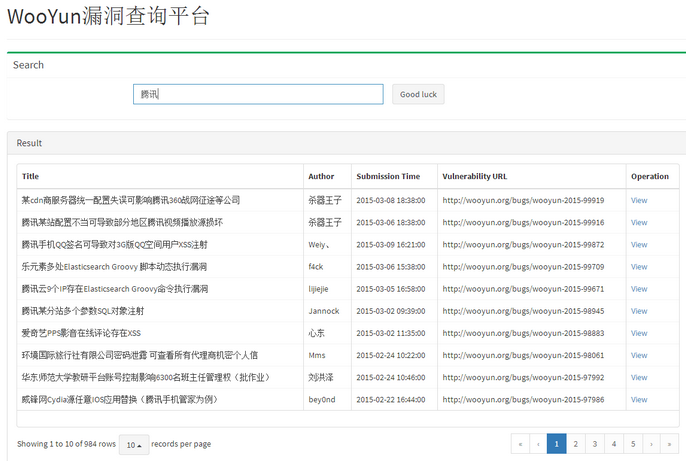Open the records per page dropdown

pos(134,445)
